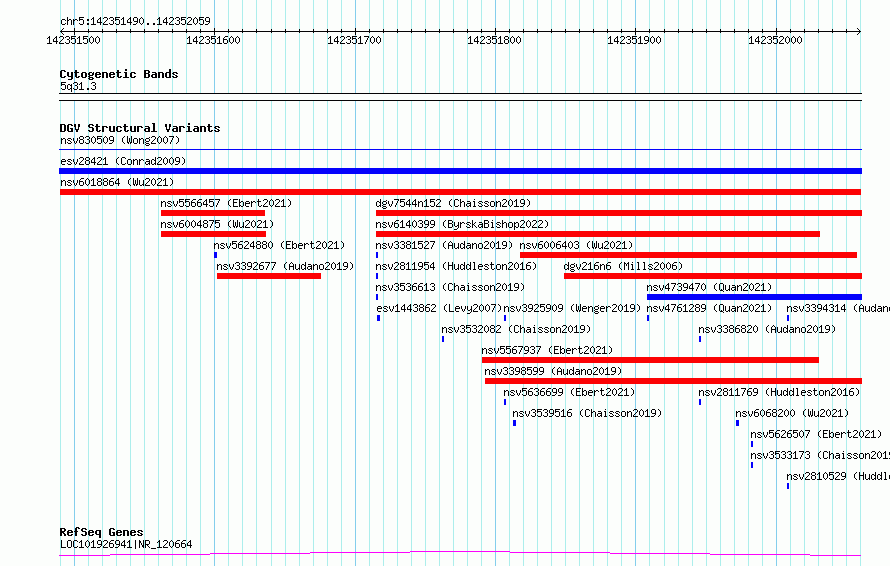Select the dgv216n6 (Mills2006) label

pyautogui.click(x=623, y=266)
